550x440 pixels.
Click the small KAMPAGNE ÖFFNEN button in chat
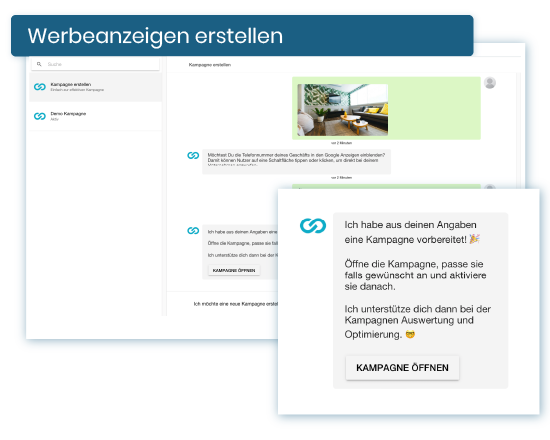click(234, 270)
